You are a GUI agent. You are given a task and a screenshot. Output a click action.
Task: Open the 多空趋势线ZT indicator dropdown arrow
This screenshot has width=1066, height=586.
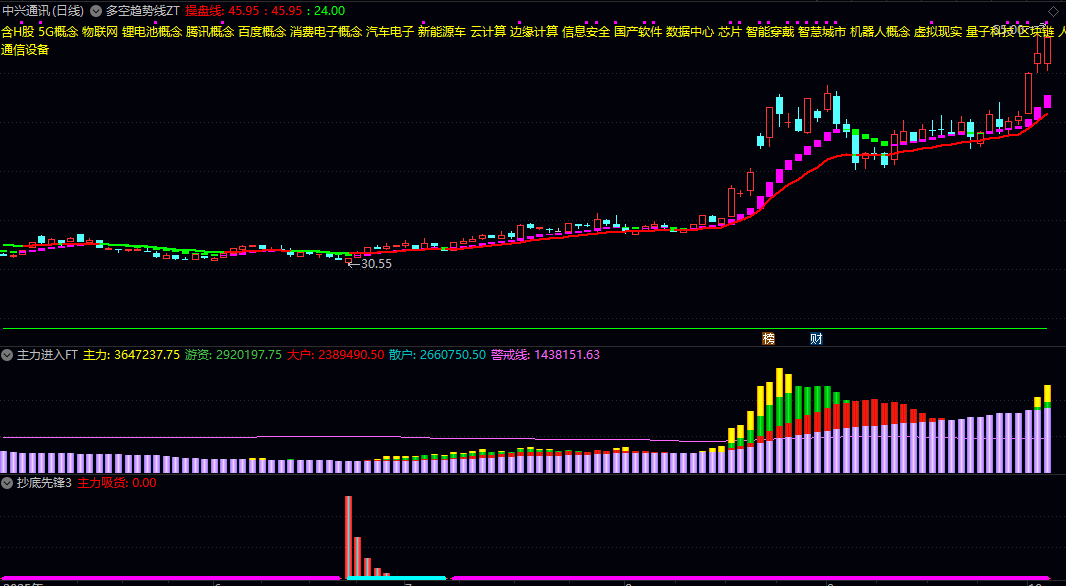96,11
